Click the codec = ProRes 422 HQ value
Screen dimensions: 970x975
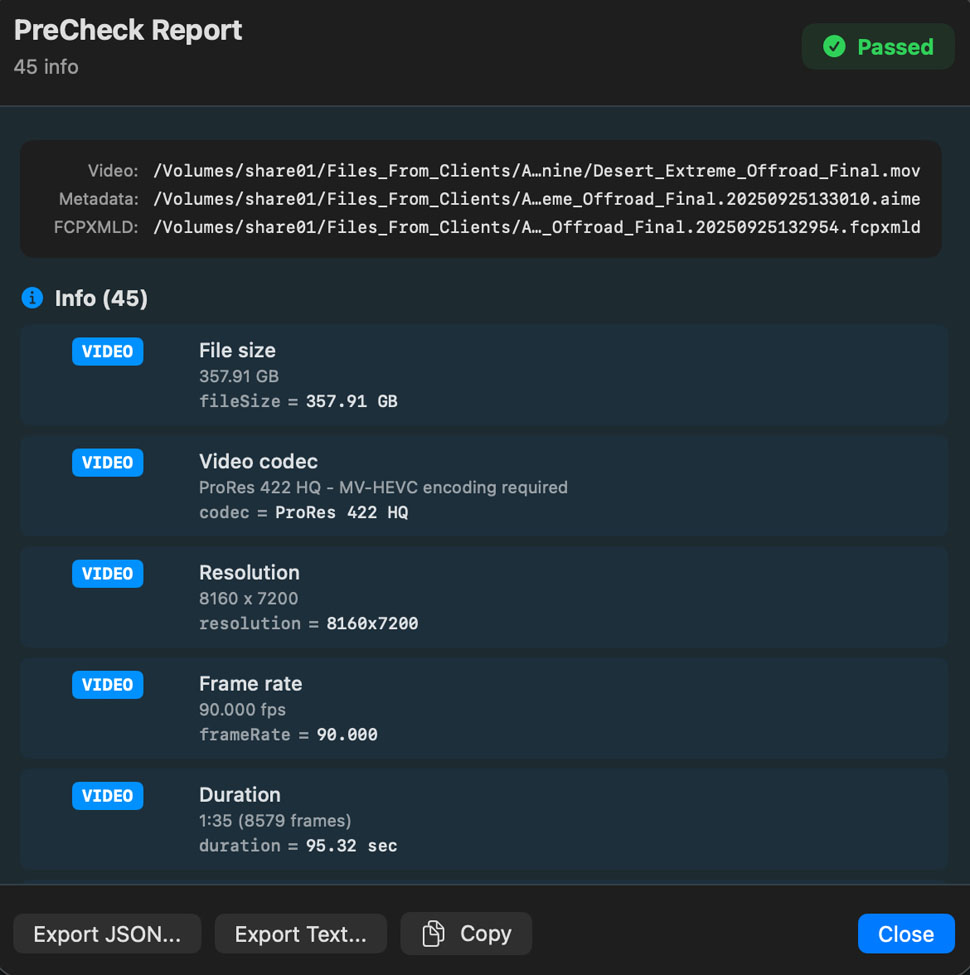pyautogui.click(x=303, y=512)
